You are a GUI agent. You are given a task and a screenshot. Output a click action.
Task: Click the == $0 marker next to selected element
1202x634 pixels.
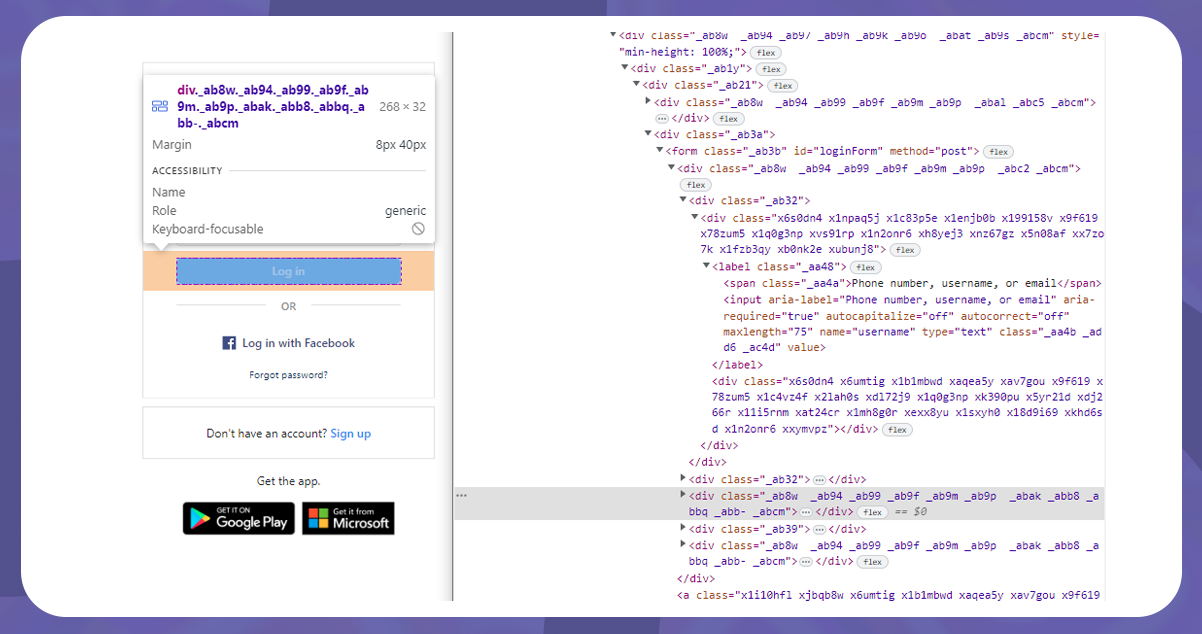[912, 512]
